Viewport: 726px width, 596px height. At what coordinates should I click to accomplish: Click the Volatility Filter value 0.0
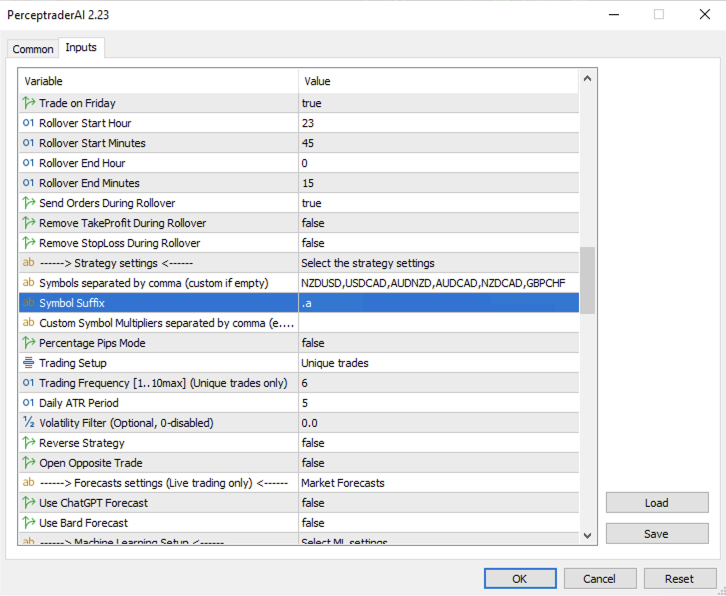[x=438, y=422]
